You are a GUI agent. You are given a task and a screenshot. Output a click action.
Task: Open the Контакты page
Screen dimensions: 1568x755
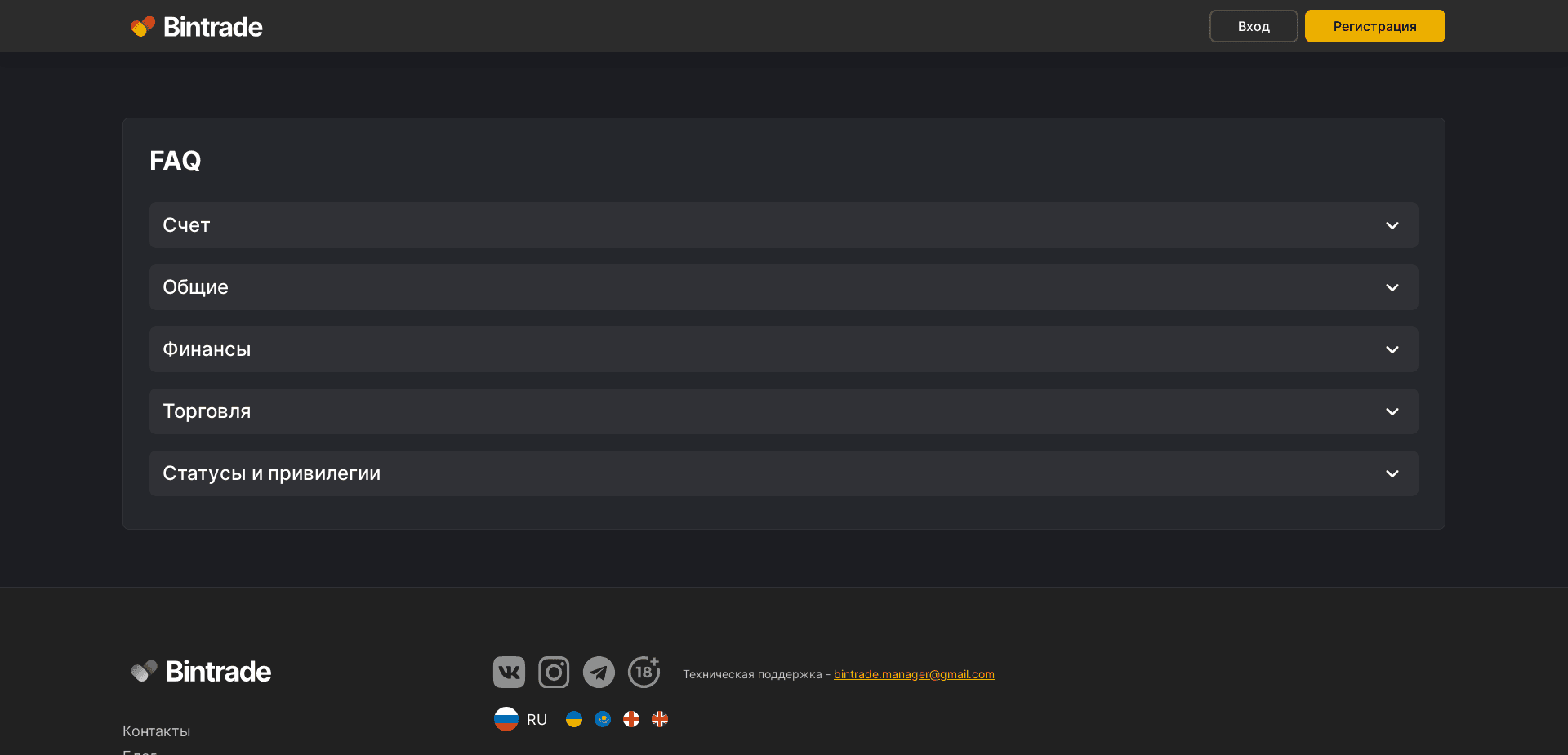pos(157,731)
